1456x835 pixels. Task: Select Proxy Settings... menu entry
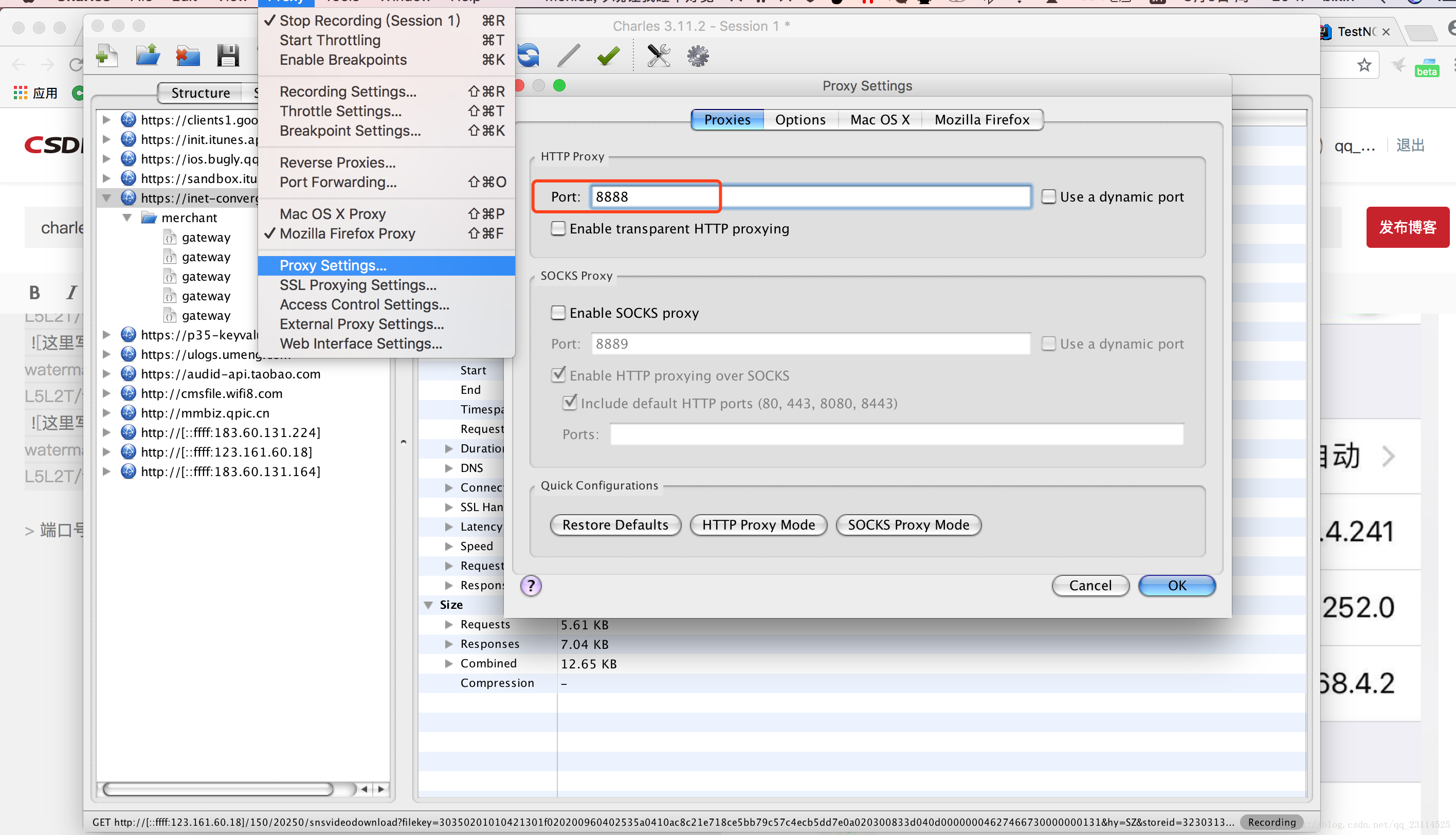tap(387, 265)
